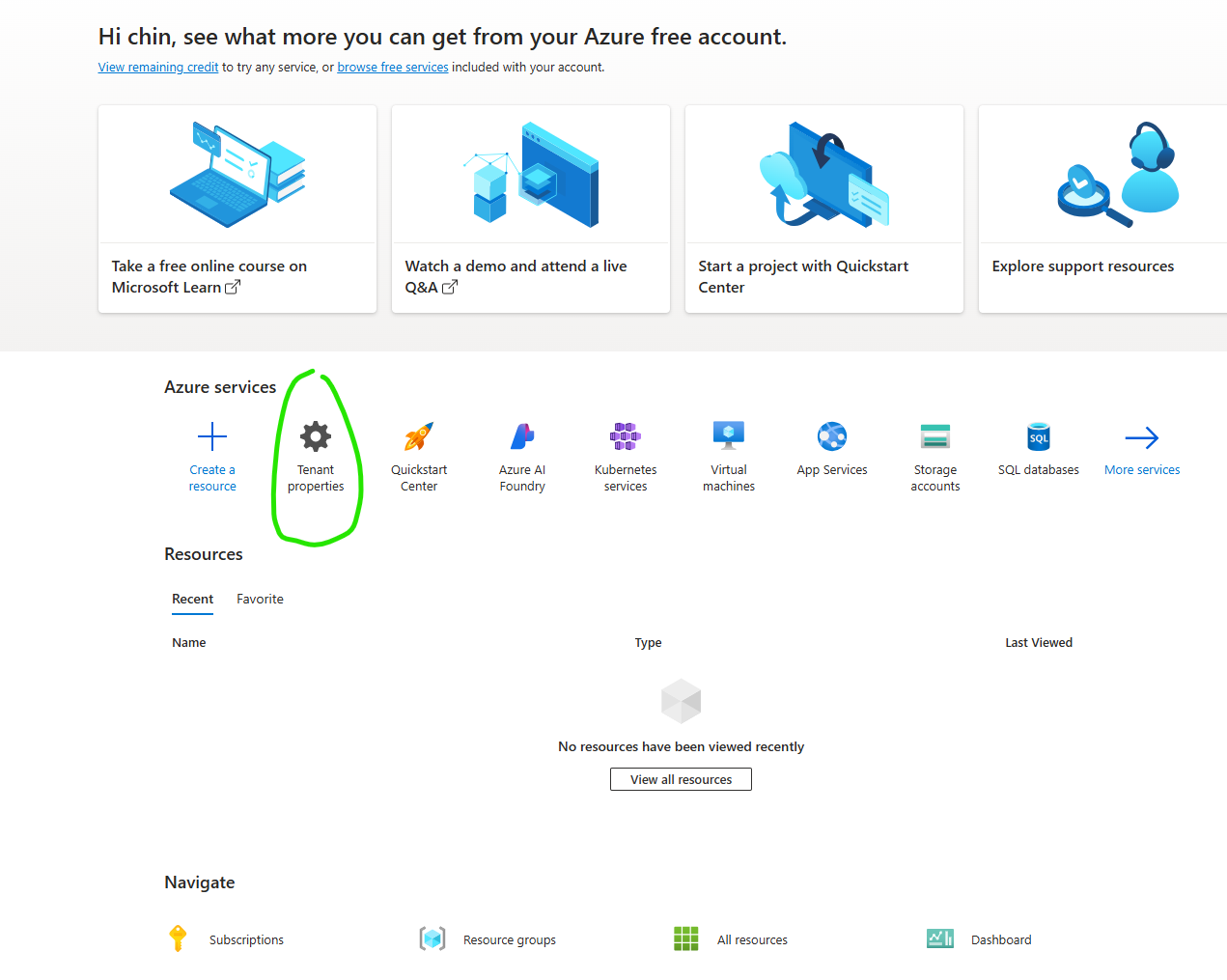Click the Create a resource plus icon
1227x980 pixels.
(x=212, y=436)
